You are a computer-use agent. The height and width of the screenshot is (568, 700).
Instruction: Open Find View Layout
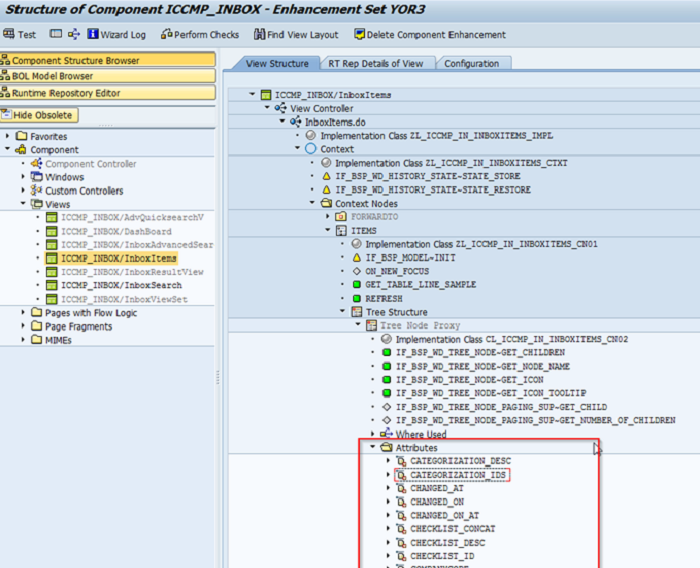(x=296, y=34)
